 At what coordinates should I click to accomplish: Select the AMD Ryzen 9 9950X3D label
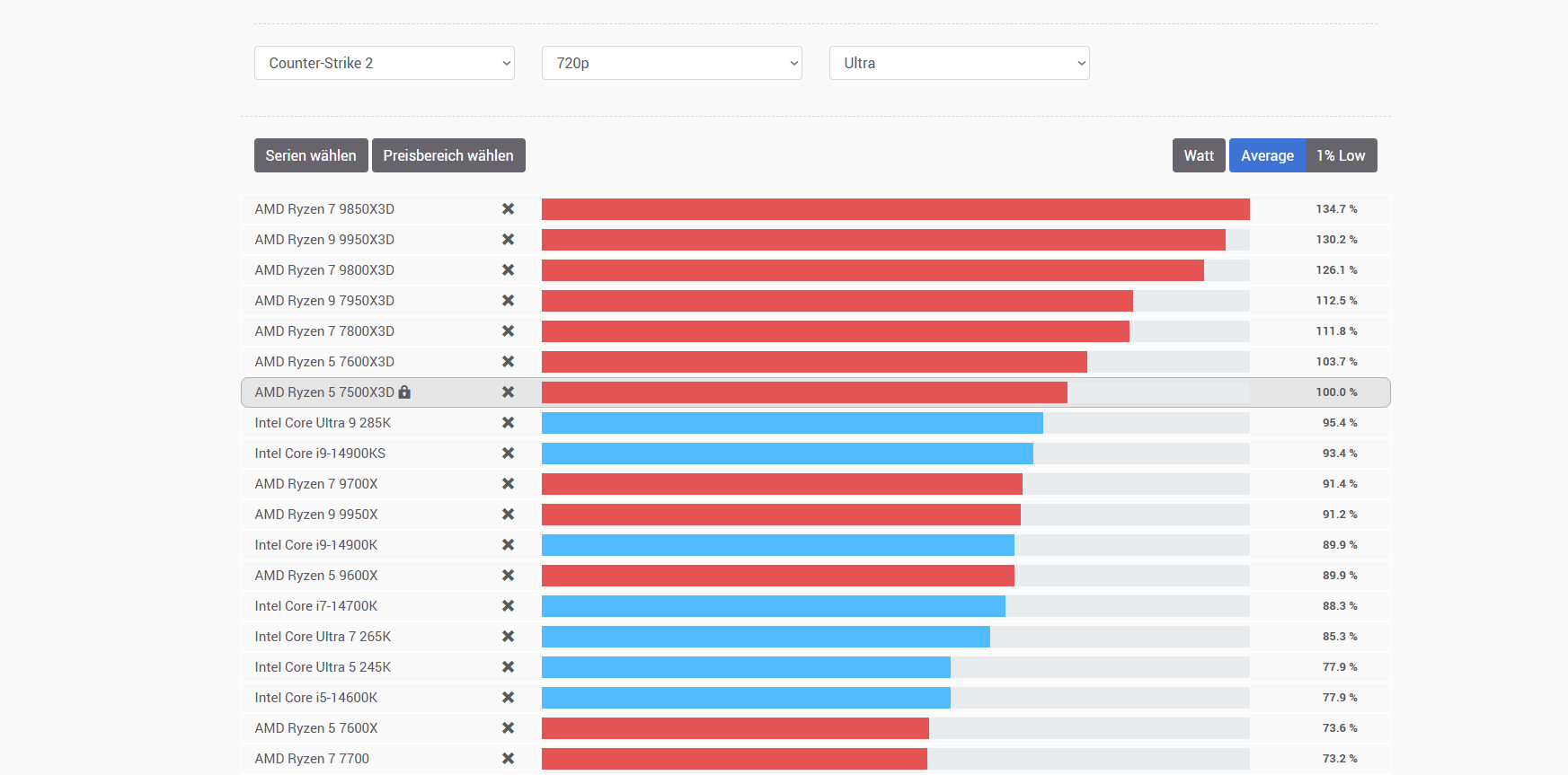click(324, 240)
